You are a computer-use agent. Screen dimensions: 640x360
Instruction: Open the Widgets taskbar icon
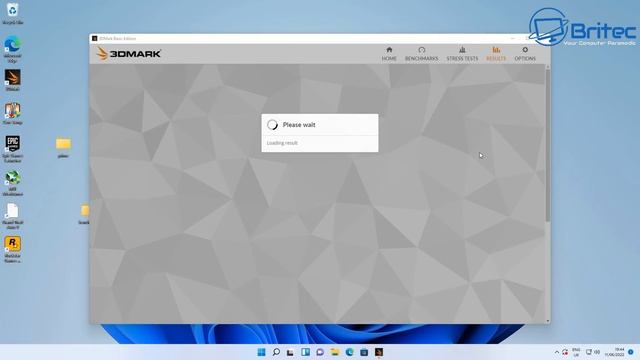tap(305, 352)
